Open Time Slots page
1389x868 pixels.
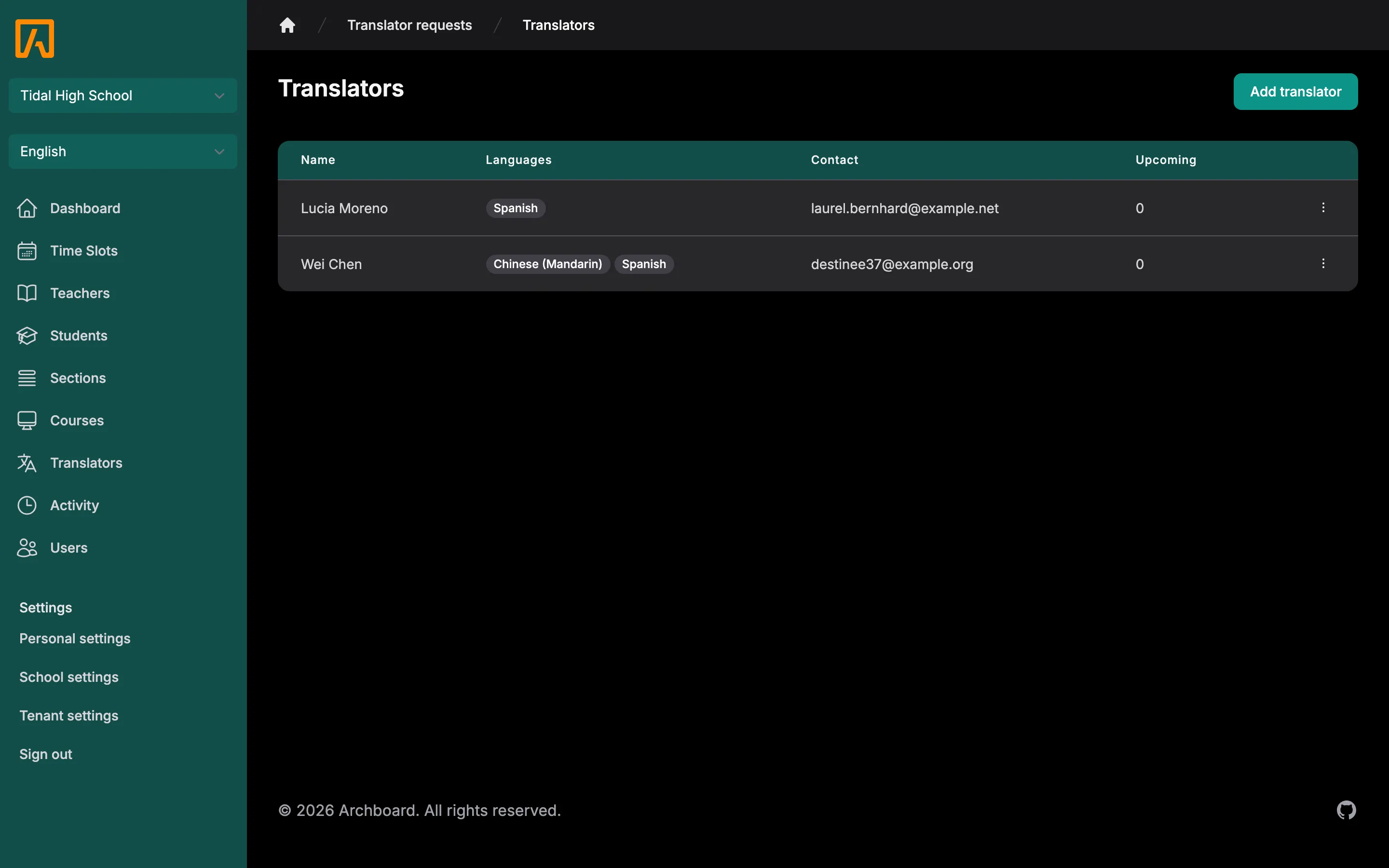pos(84,251)
